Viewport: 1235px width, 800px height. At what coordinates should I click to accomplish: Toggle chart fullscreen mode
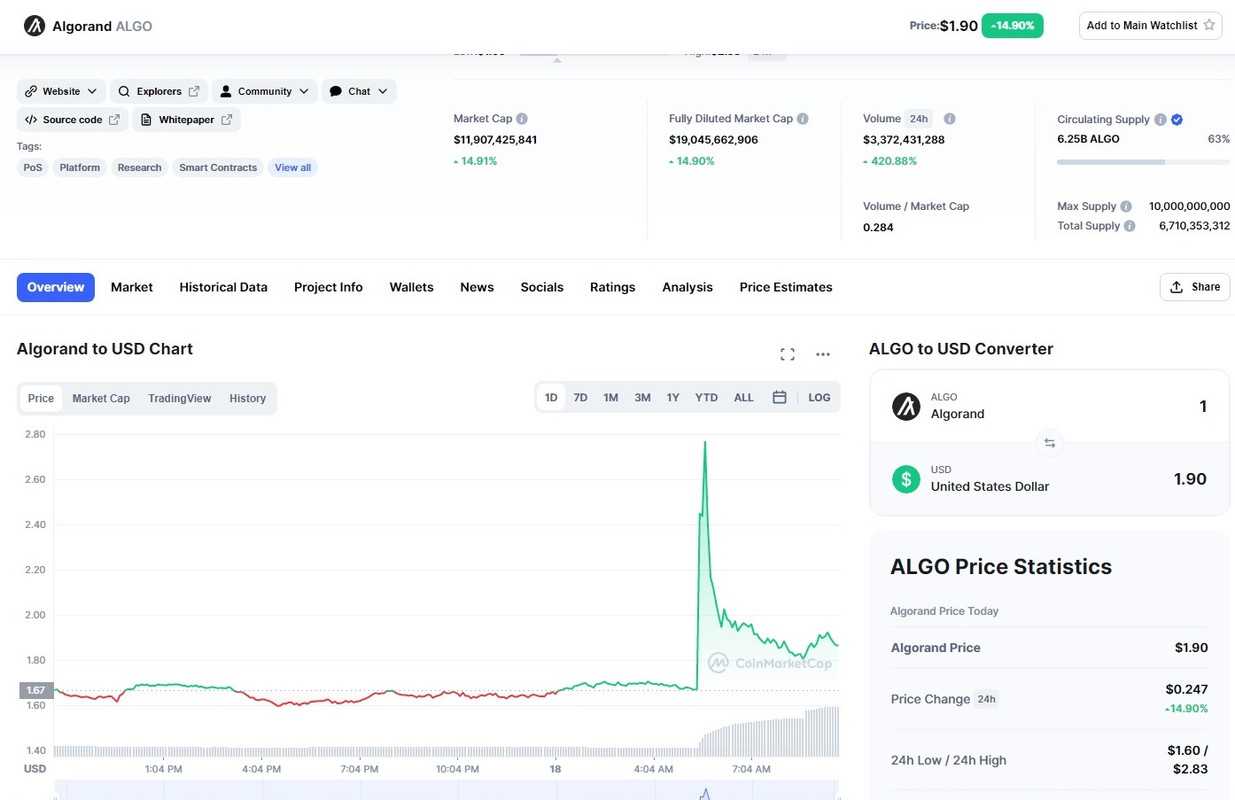point(787,354)
